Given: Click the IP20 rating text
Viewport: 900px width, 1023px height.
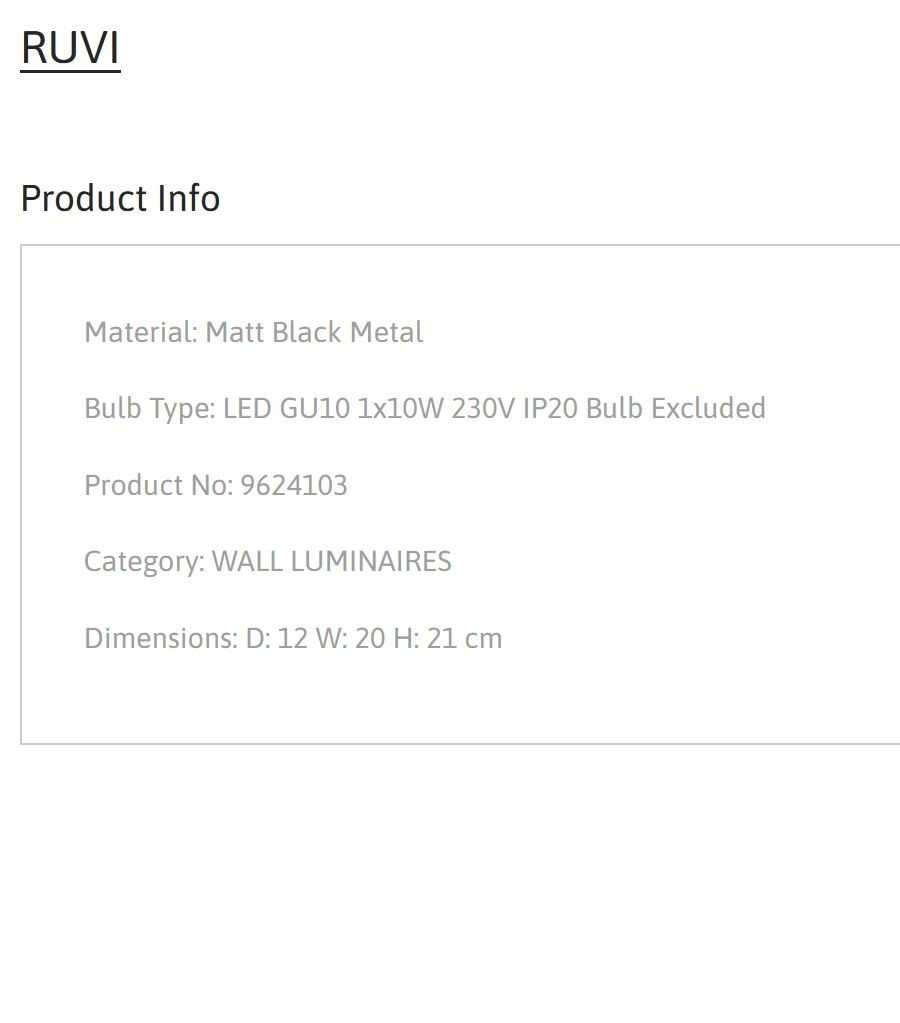Looking at the screenshot, I should point(550,408).
